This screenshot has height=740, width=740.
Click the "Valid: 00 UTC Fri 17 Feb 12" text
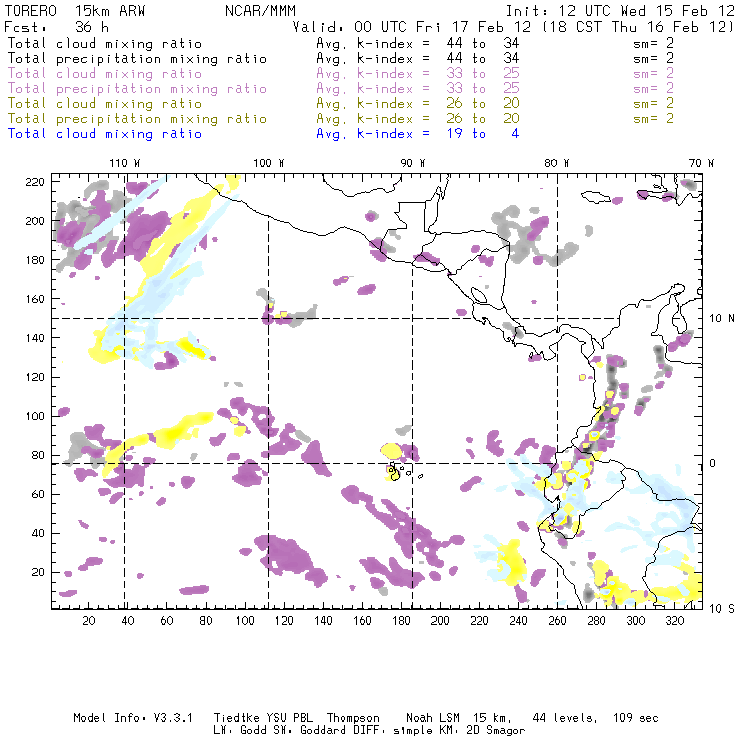[412, 27]
